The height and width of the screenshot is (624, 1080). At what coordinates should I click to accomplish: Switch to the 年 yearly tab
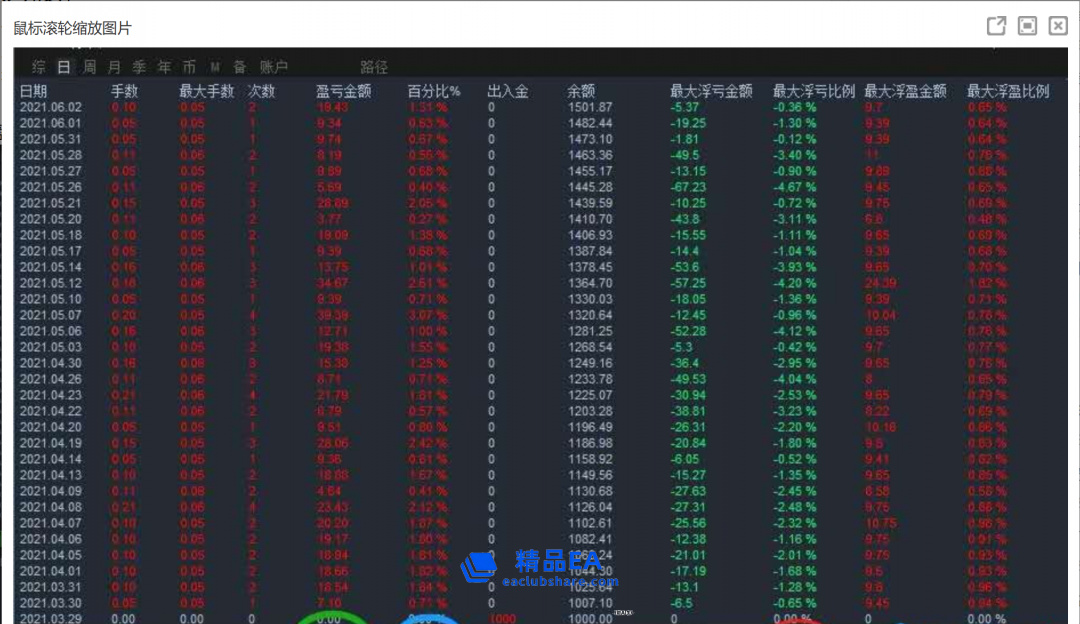pyautogui.click(x=164, y=67)
